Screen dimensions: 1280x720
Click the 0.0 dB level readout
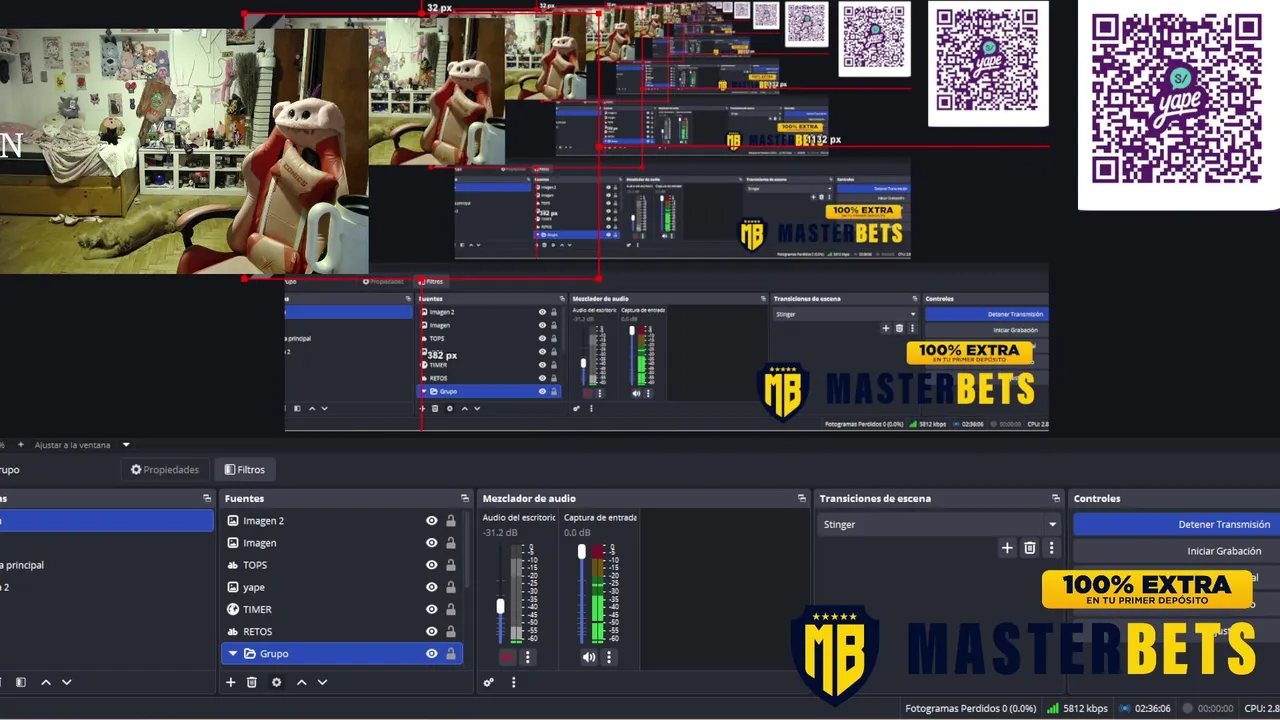[x=577, y=533]
